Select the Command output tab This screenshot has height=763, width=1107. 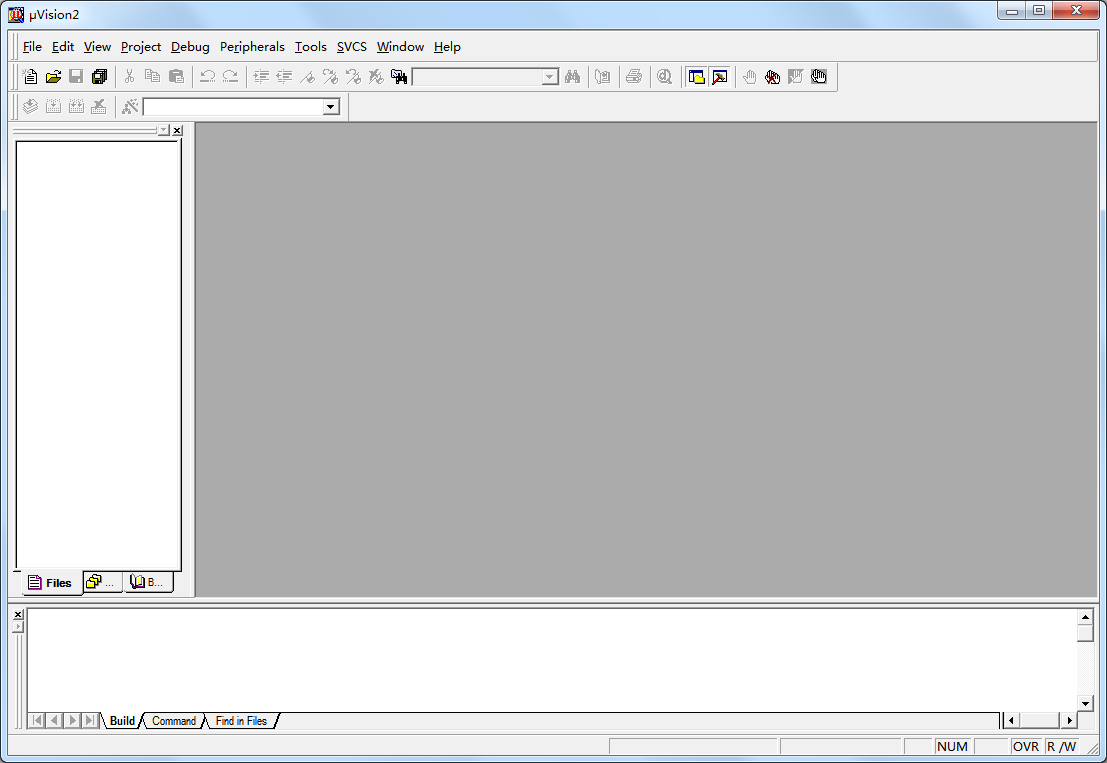(x=174, y=721)
